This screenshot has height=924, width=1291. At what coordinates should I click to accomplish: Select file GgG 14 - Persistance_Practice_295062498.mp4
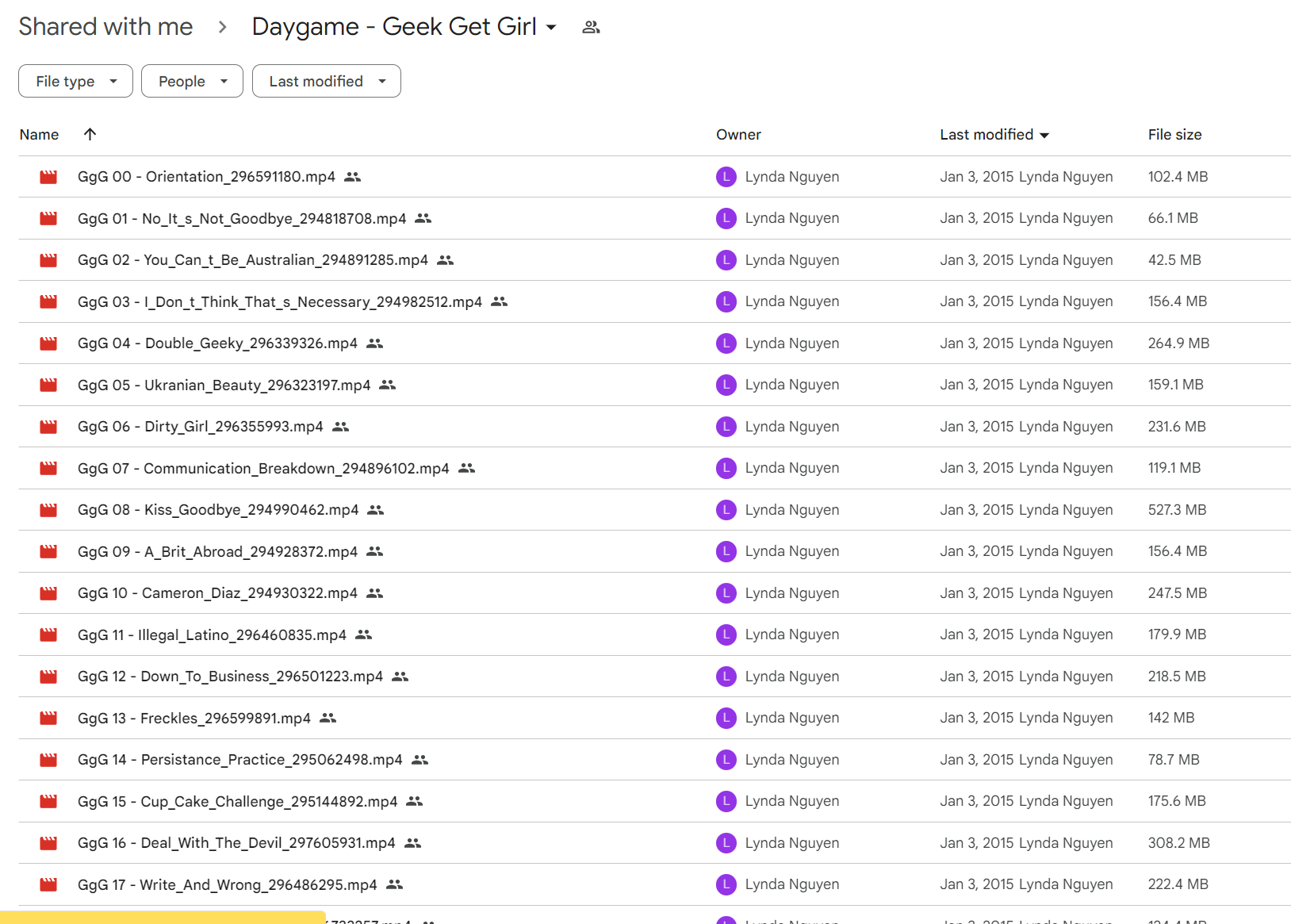(240, 760)
